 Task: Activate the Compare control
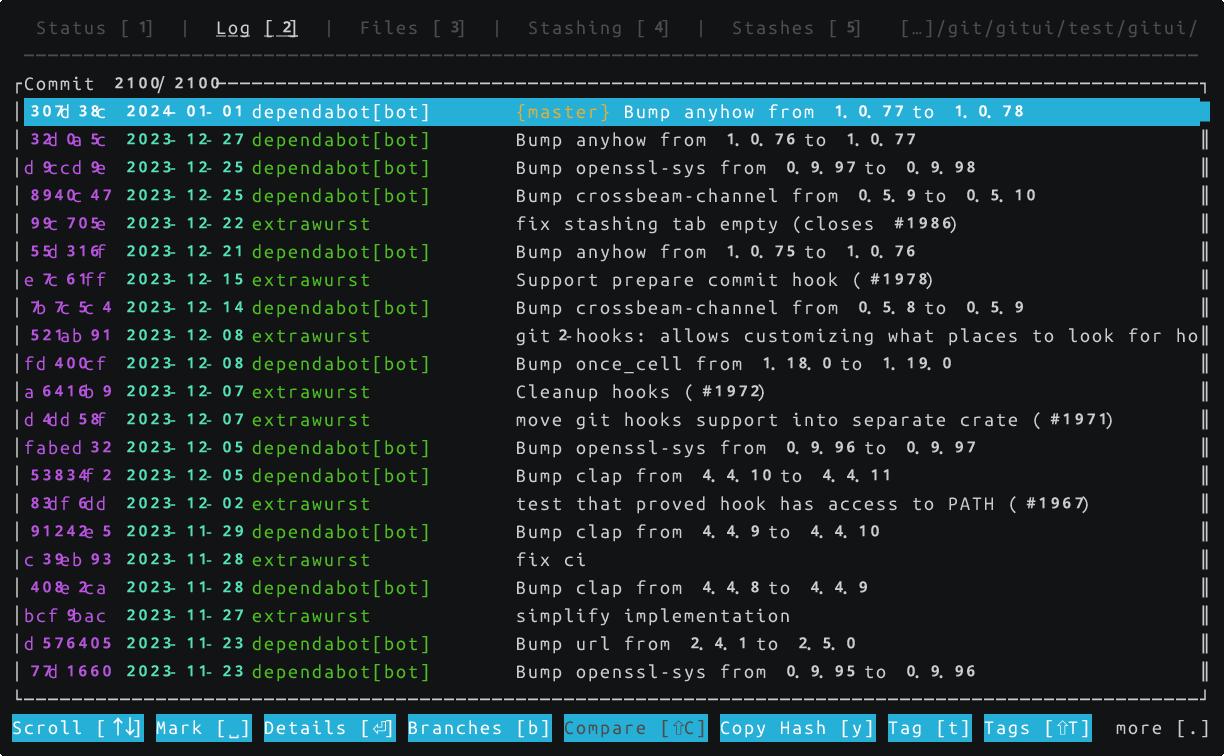click(x=634, y=728)
